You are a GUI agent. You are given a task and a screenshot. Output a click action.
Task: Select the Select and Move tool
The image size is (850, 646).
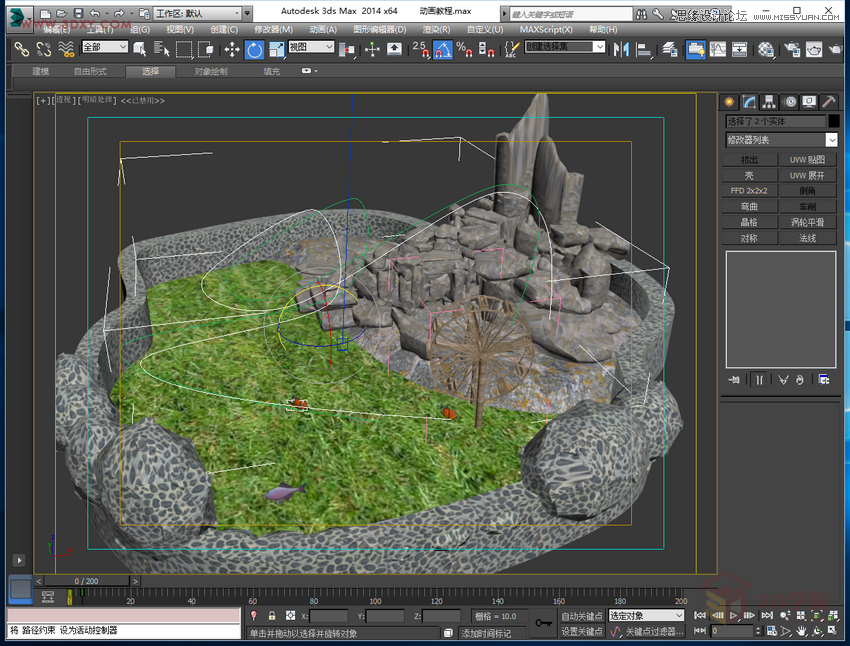click(231, 49)
